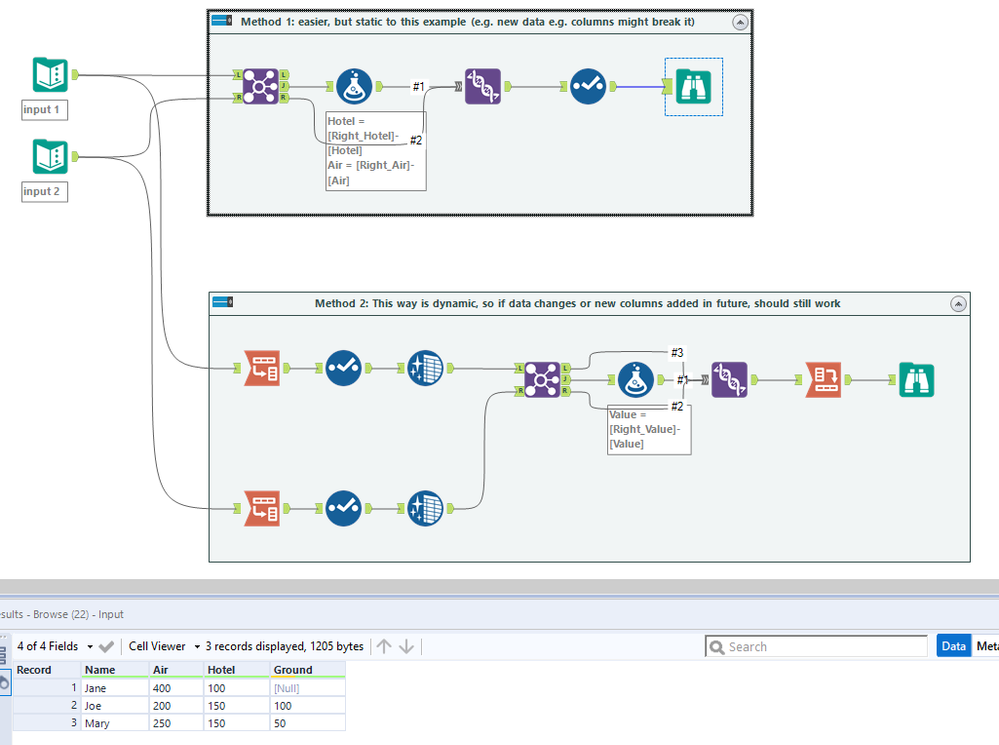The width and height of the screenshot is (999, 745).
Task: Open the 4 of 4 Fields dropdown
Action: coord(55,646)
